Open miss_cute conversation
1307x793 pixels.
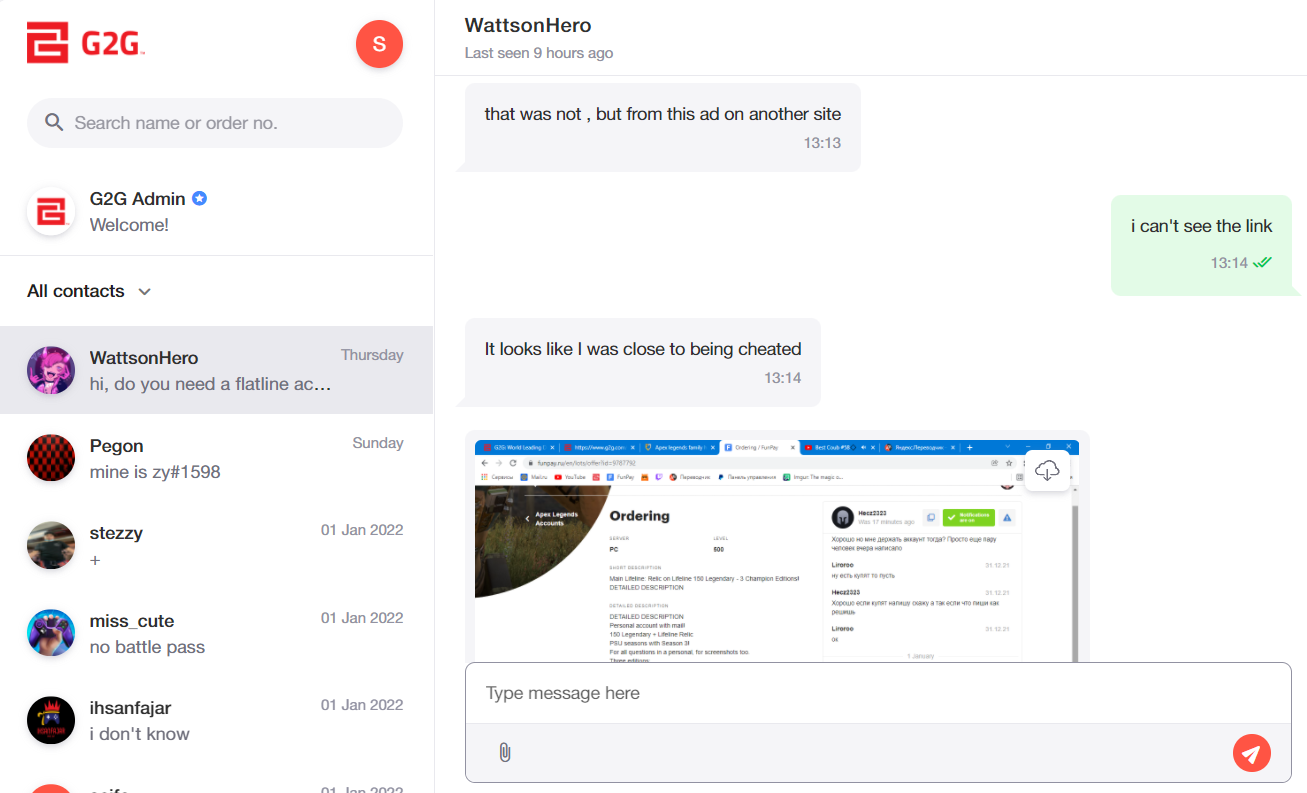click(217, 632)
